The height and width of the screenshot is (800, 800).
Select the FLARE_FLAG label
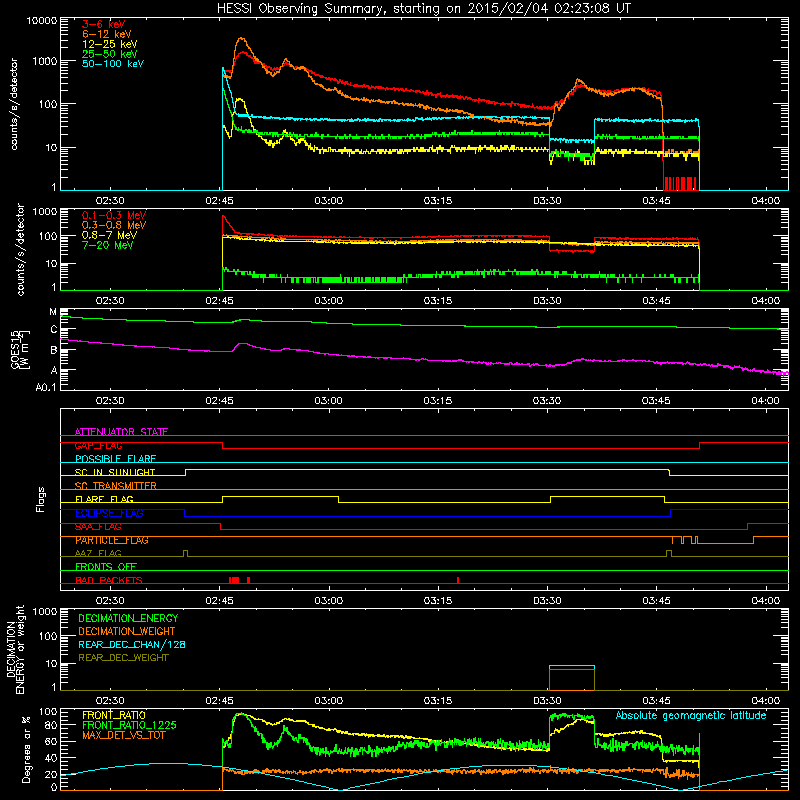click(104, 499)
